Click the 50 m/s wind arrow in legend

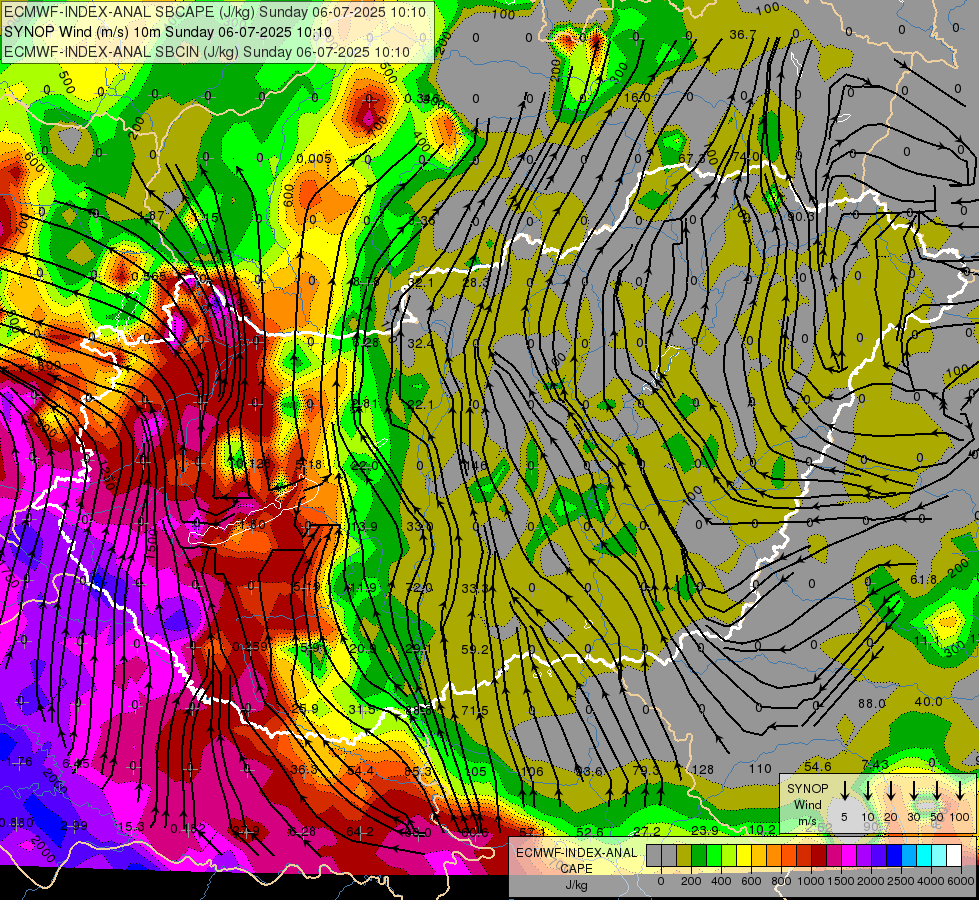click(x=937, y=792)
